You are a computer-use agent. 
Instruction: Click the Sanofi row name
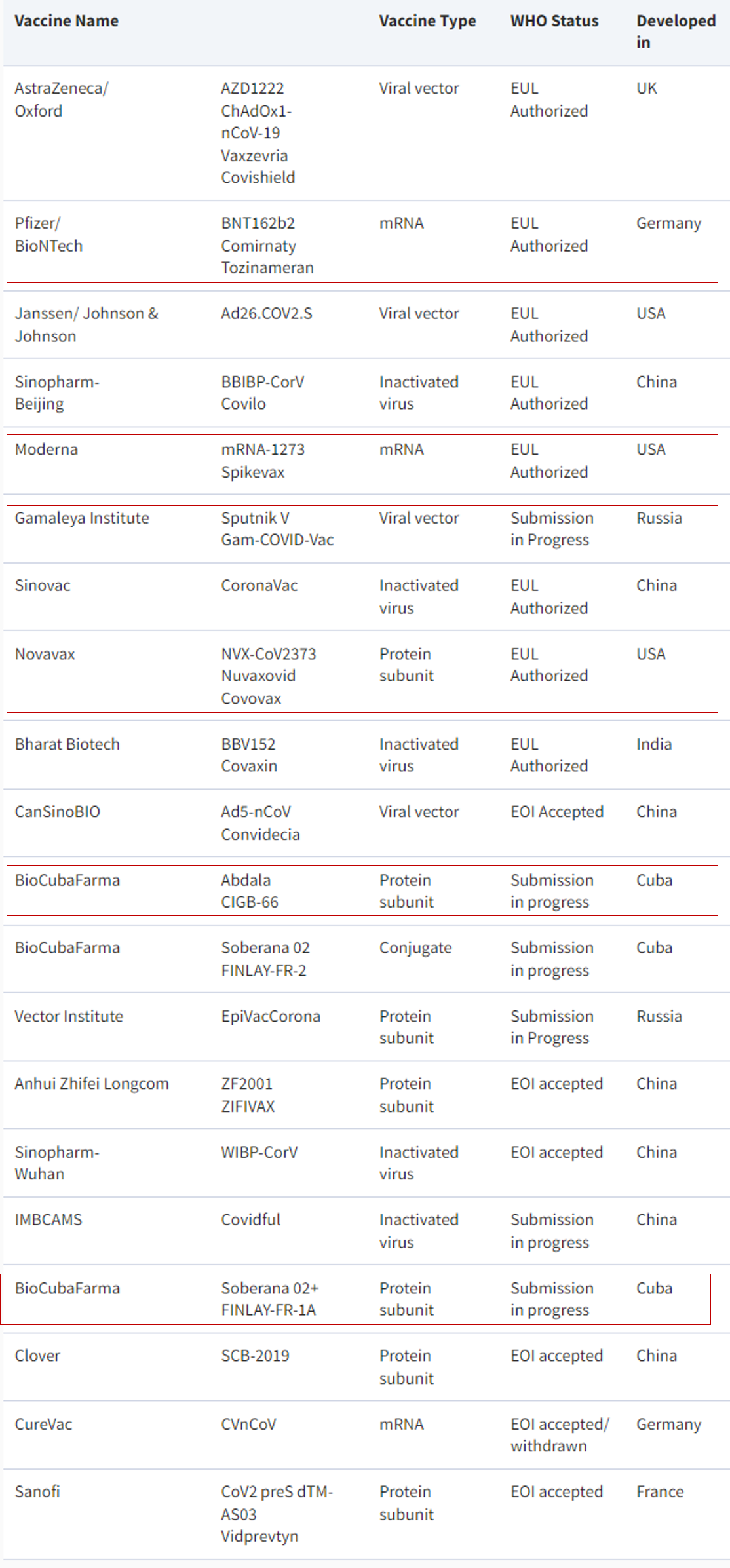37,1491
